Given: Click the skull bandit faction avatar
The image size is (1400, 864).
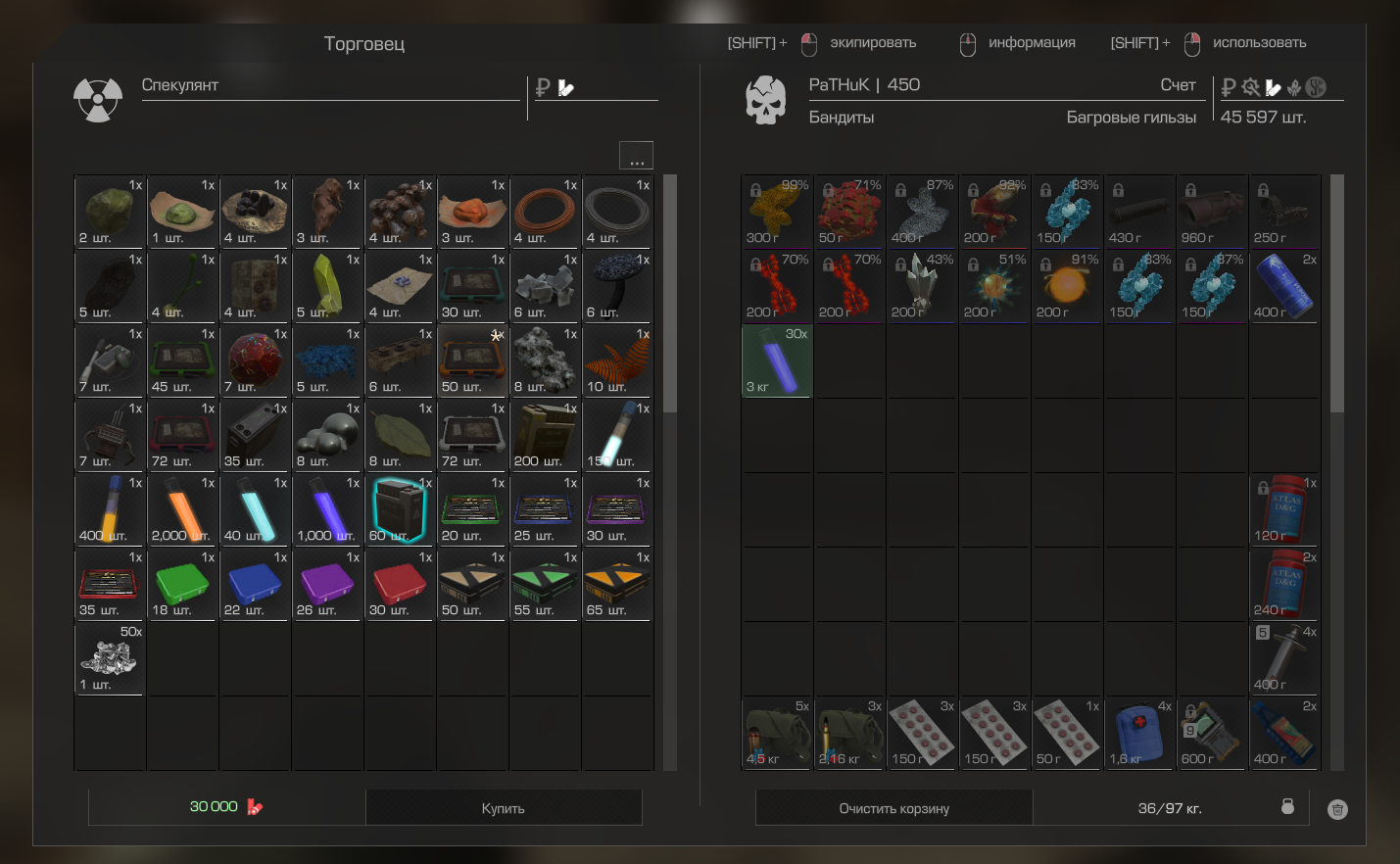Looking at the screenshot, I should [766, 100].
